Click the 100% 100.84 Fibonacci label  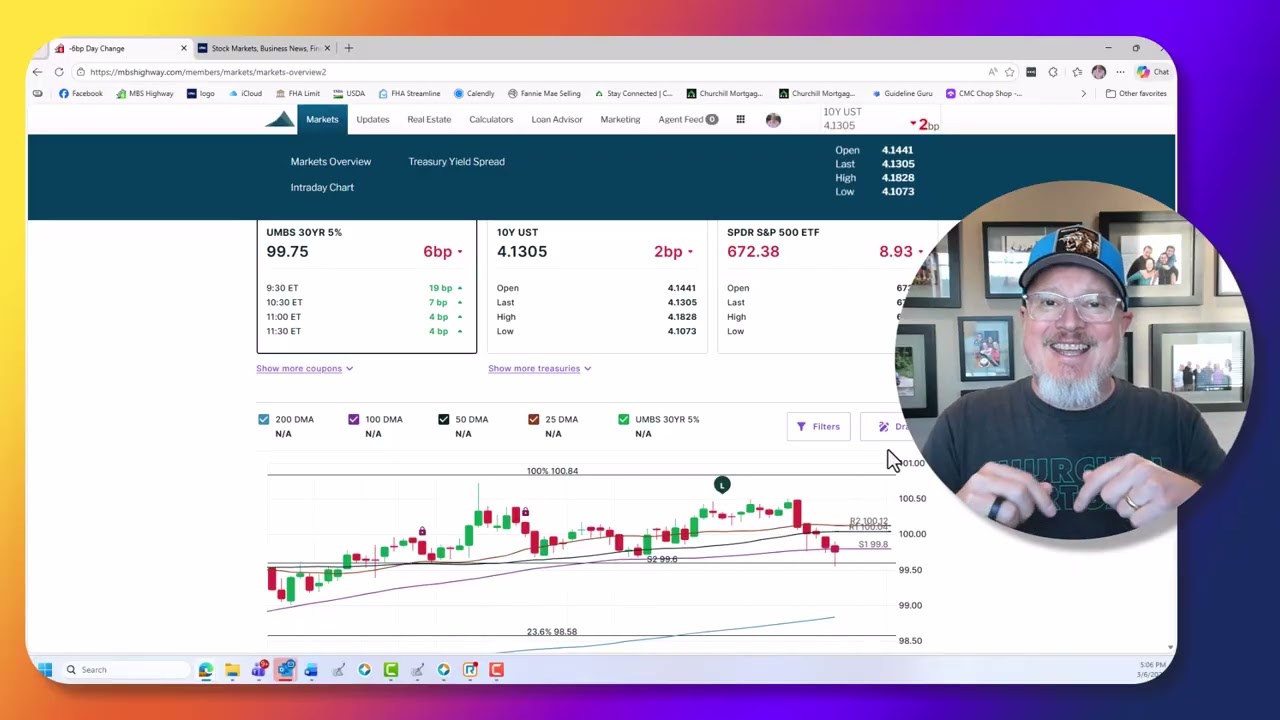[x=552, y=471]
